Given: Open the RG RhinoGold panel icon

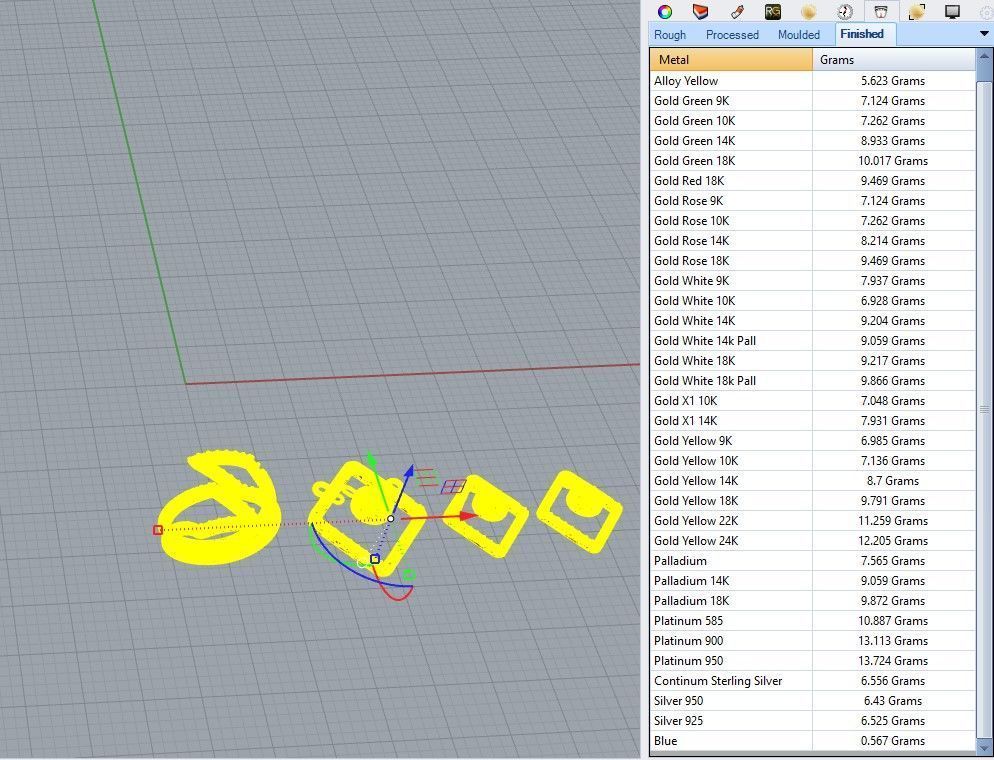Looking at the screenshot, I should [x=772, y=11].
